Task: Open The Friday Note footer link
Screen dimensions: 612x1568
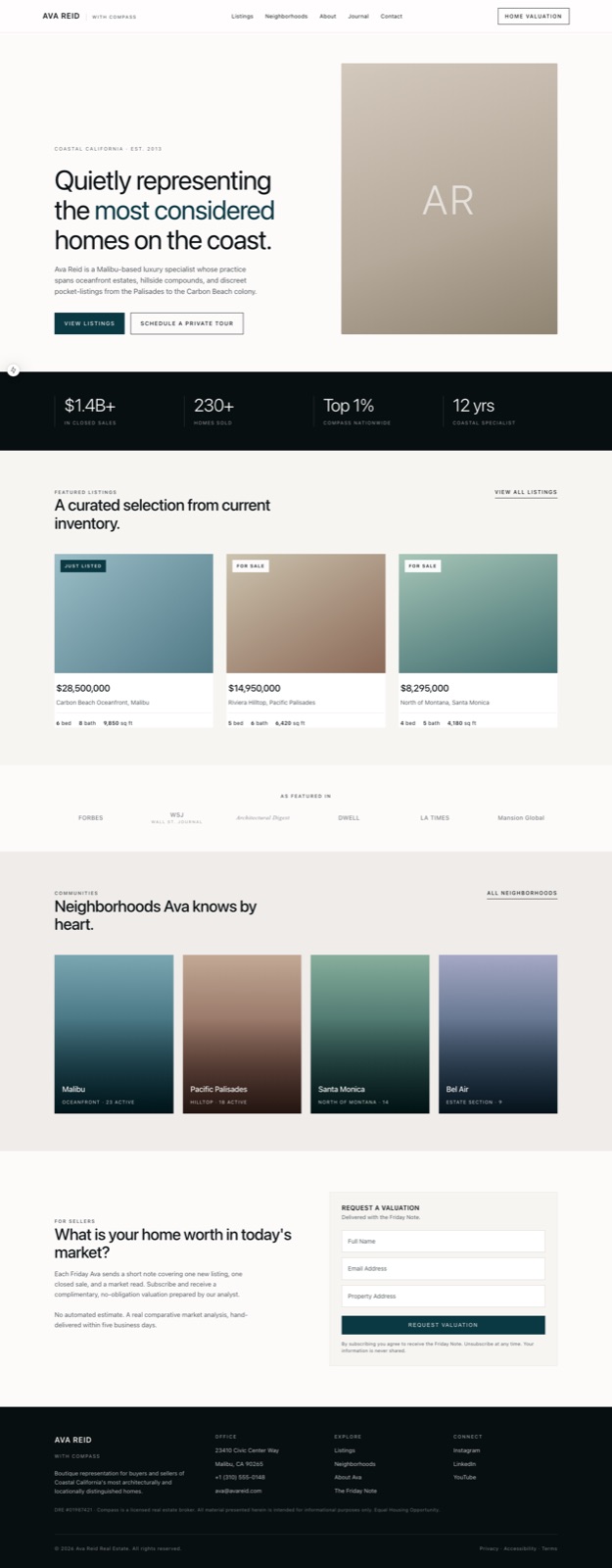Action: [355, 1491]
